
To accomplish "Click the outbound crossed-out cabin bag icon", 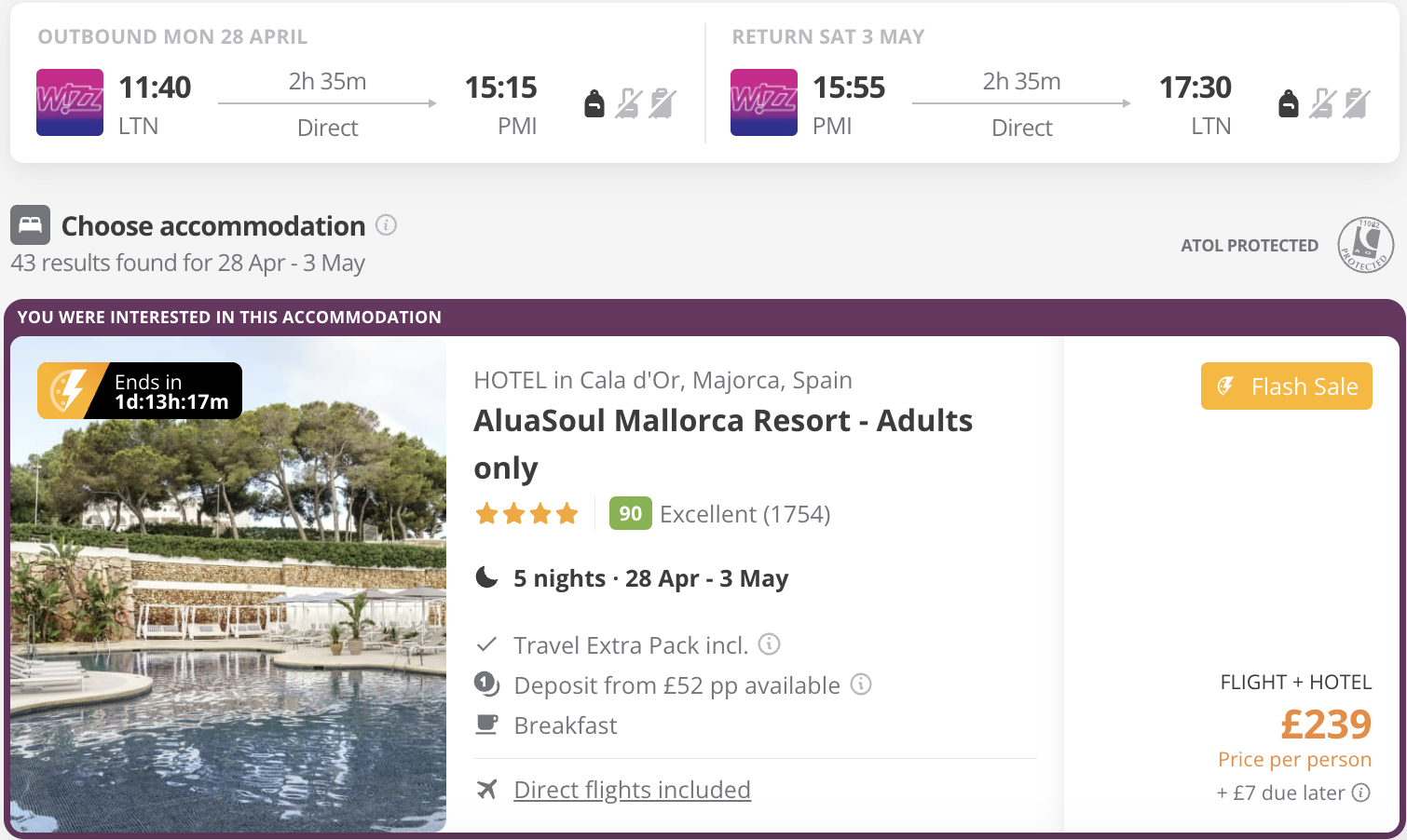I will click(629, 103).
